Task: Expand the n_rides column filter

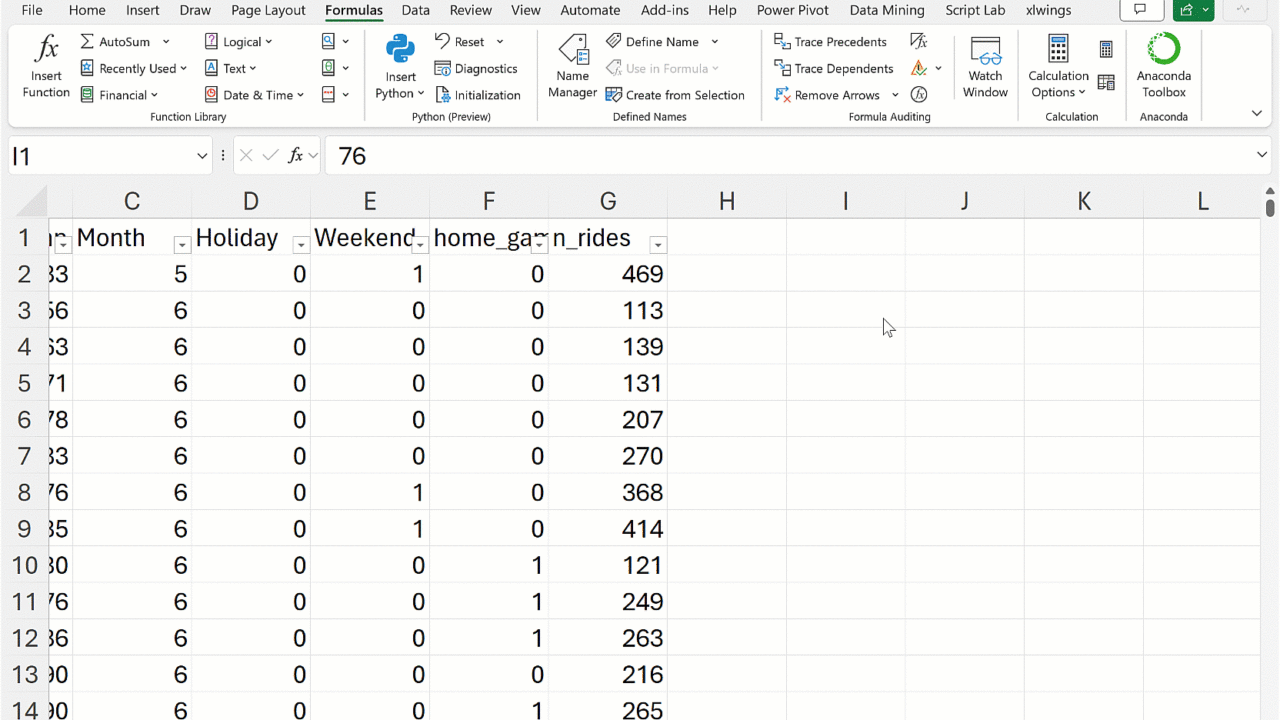Action: coord(657,245)
